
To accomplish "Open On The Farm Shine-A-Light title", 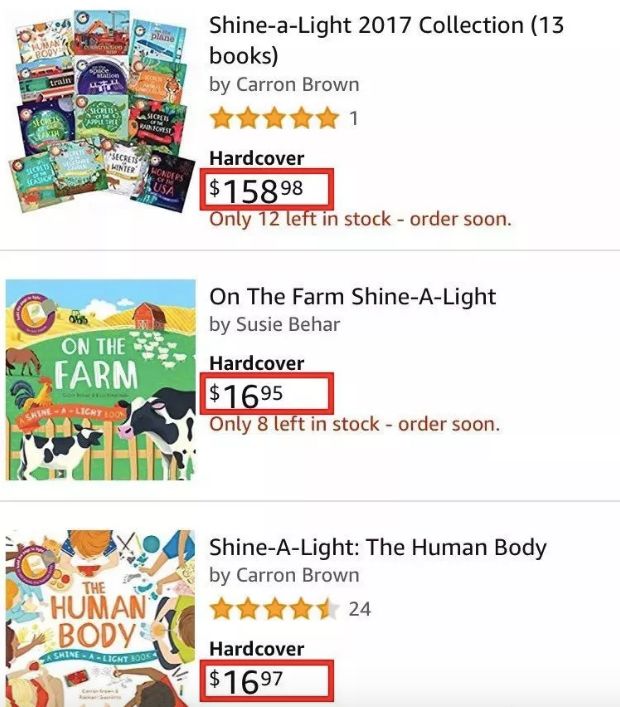I will pyautogui.click(x=352, y=297).
